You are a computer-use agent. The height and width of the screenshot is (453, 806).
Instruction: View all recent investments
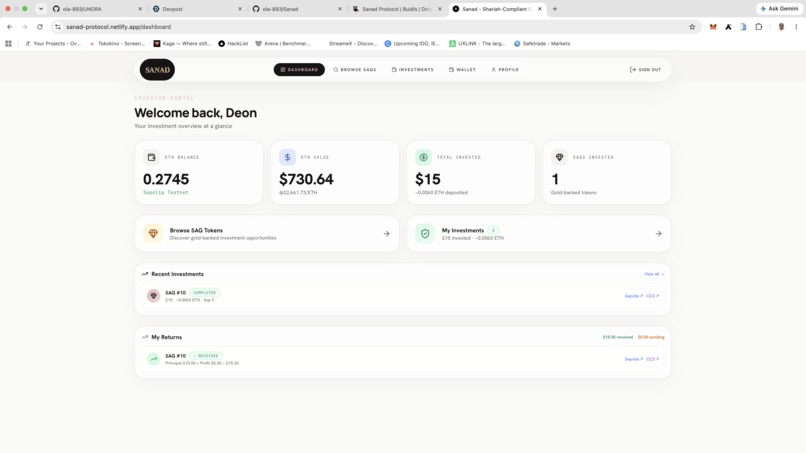pos(654,274)
